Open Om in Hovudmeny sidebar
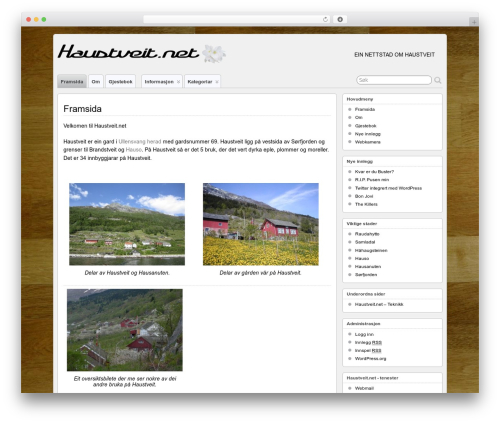The width and height of the screenshot is (500, 423). point(359,117)
